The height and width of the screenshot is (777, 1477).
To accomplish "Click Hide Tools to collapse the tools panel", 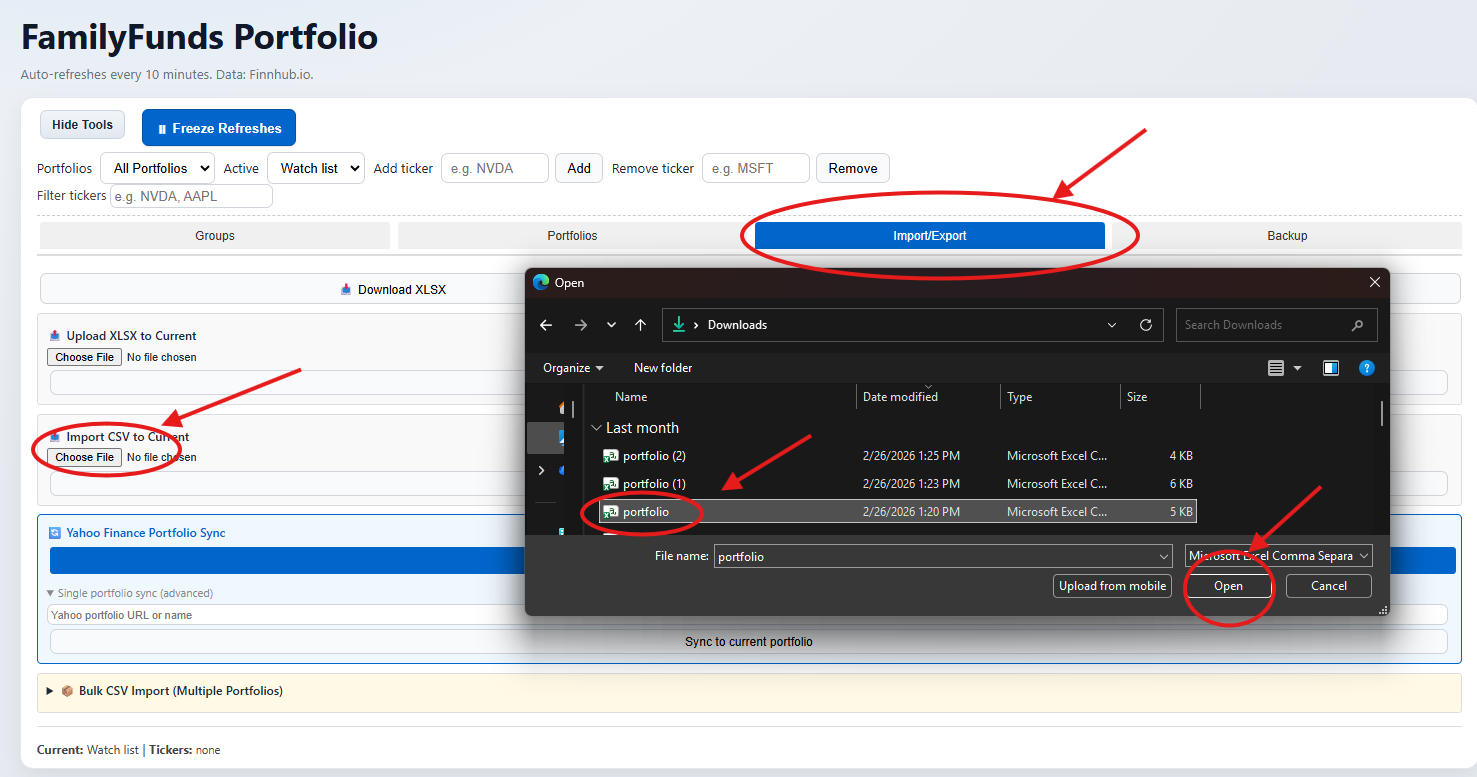I will point(82,124).
